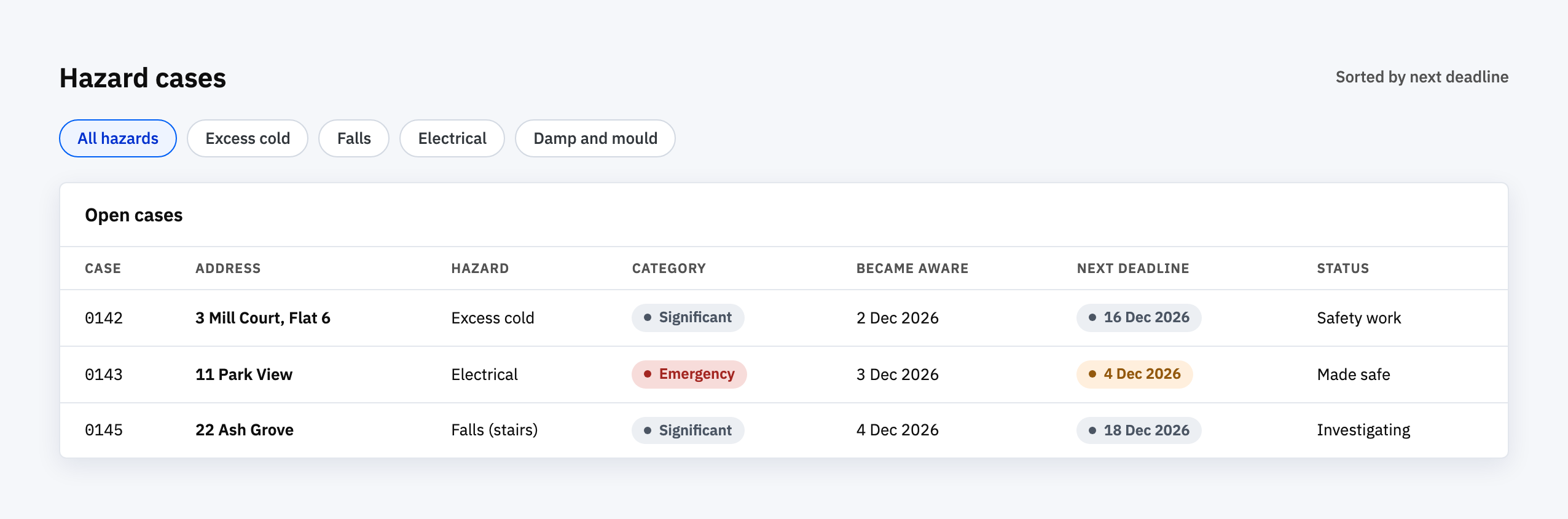This screenshot has height=519, width=1568.
Task: Click the Category column header
Action: tap(669, 269)
